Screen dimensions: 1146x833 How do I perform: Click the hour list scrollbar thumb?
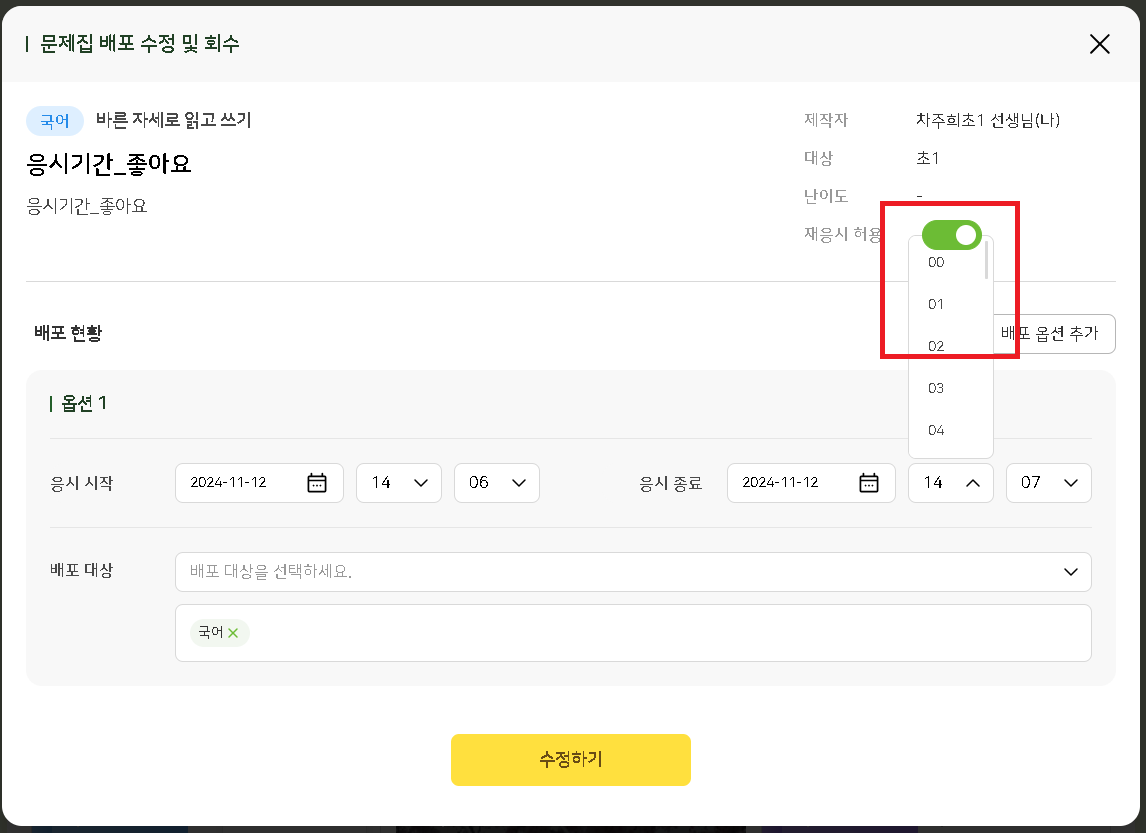coord(987,260)
